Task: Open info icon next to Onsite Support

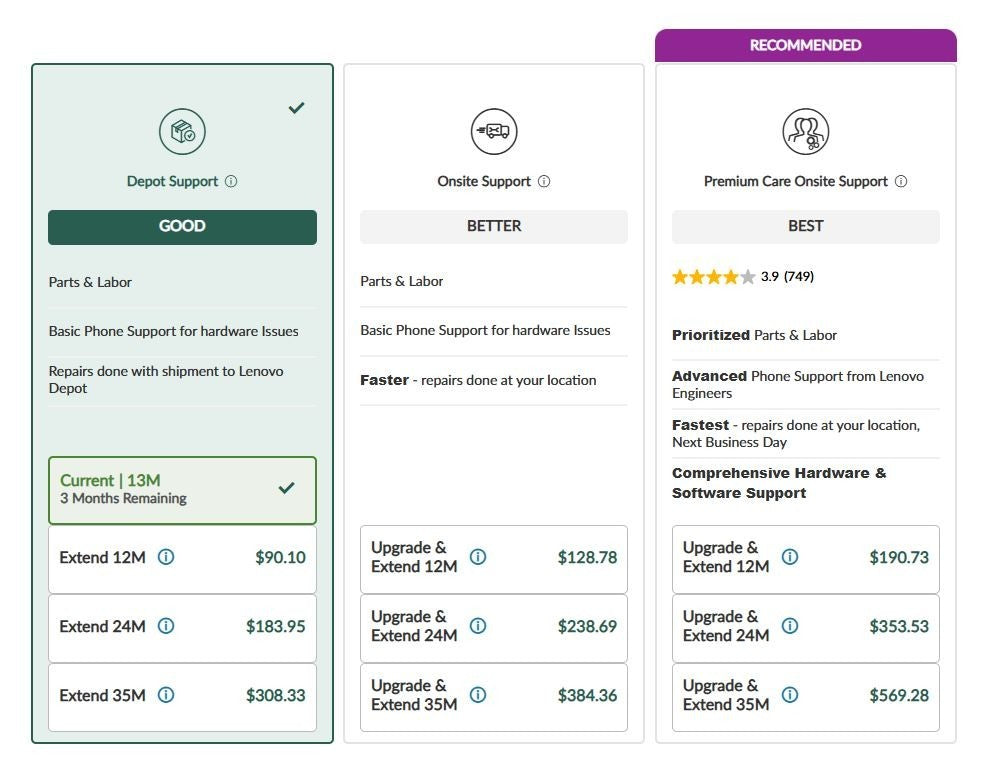Action: (x=544, y=181)
